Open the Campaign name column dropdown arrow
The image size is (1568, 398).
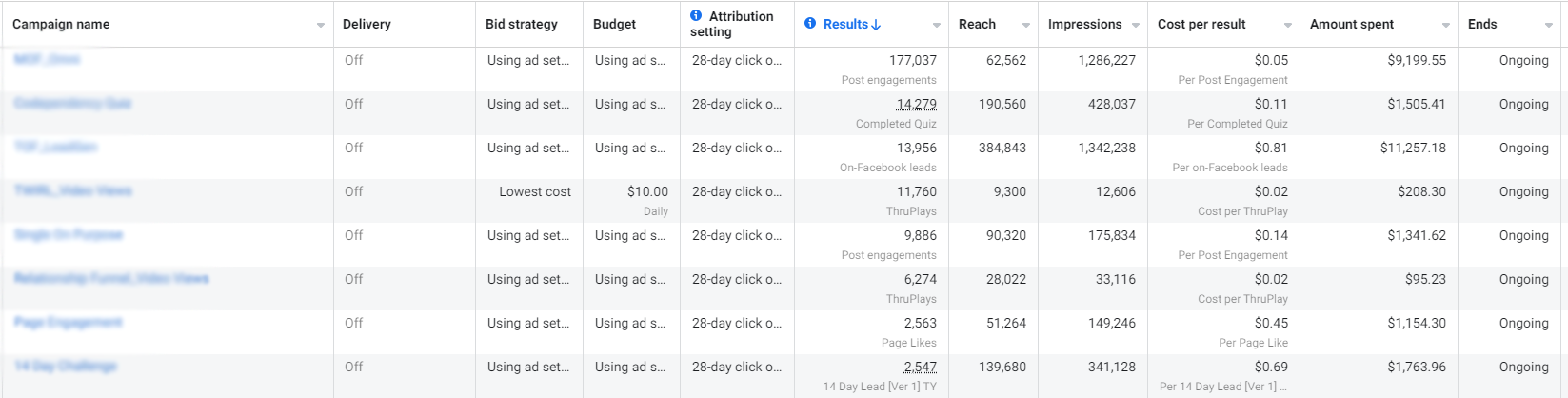click(321, 25)
